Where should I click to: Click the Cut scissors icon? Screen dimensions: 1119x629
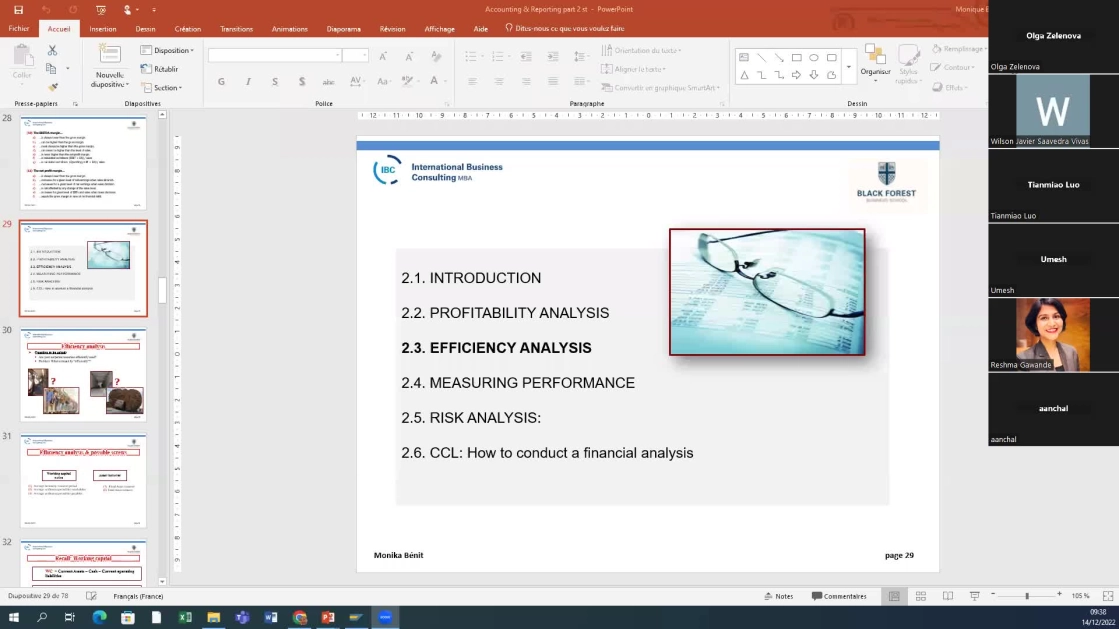pos(52,50)
